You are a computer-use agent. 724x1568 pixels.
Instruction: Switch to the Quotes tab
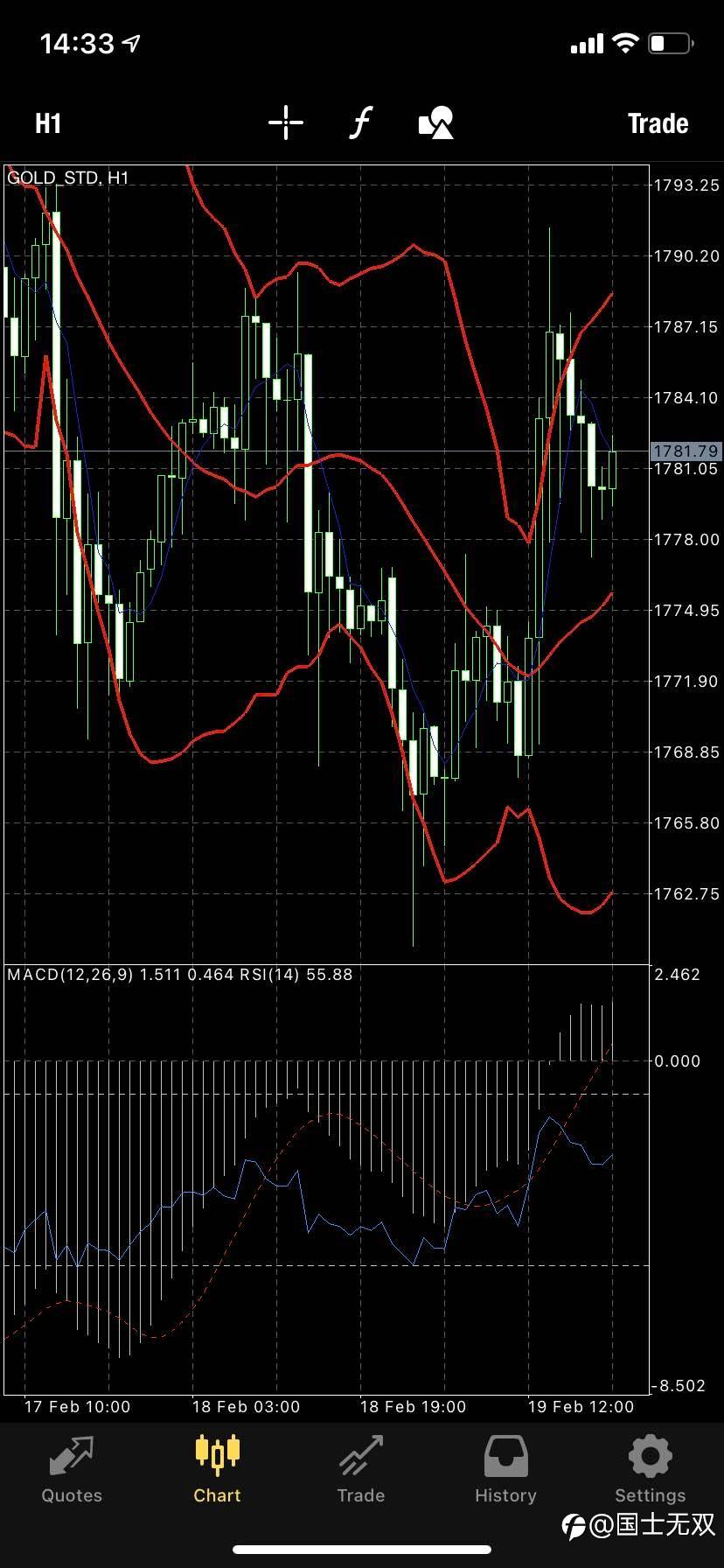[72, 1469]
